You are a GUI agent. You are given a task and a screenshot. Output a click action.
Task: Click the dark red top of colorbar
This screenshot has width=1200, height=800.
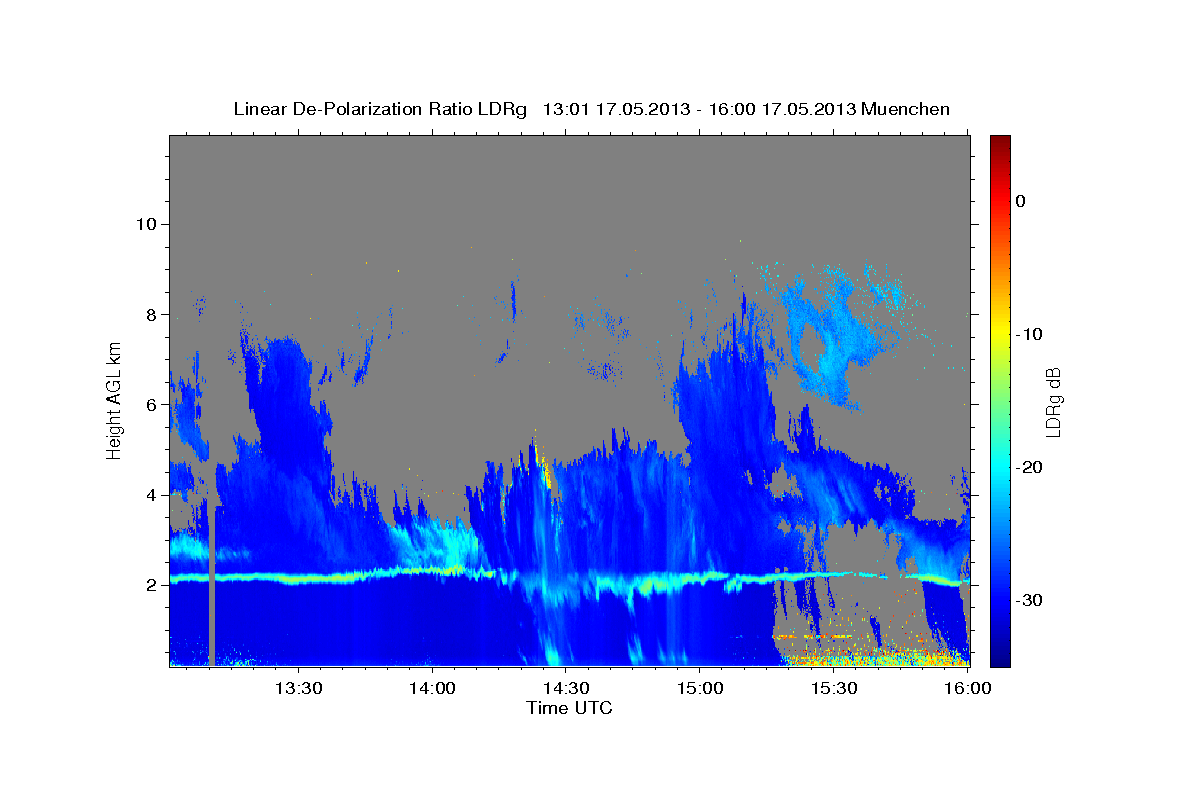click(1000, 140)
